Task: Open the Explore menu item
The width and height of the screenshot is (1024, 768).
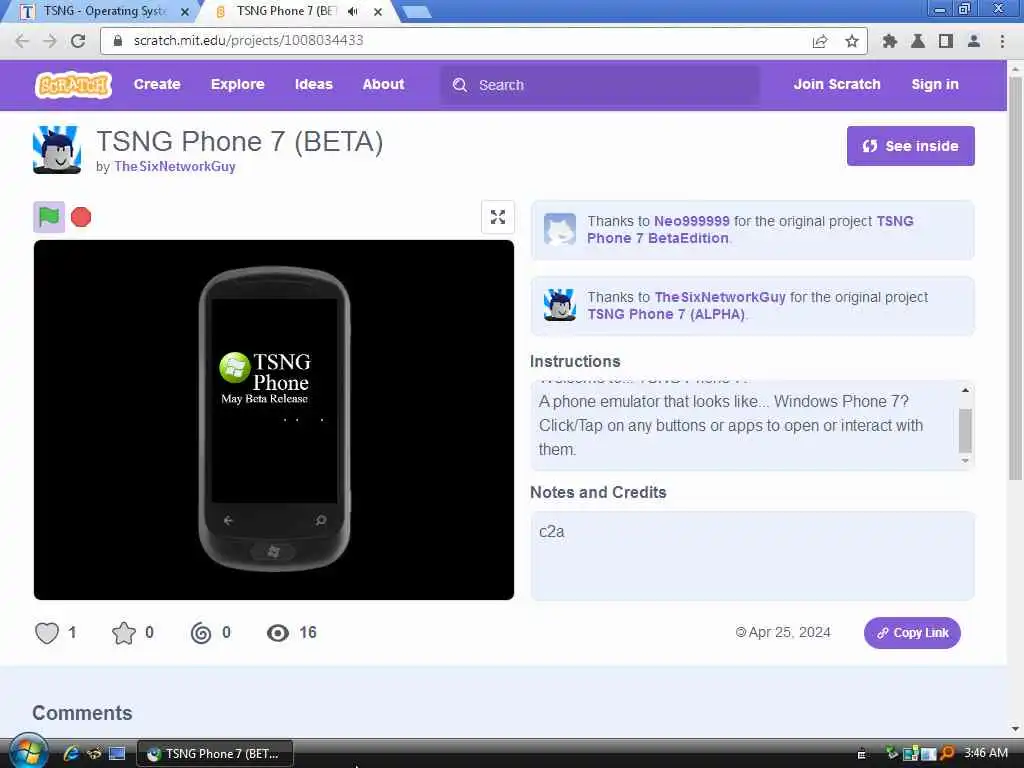Action: [238, 84]
